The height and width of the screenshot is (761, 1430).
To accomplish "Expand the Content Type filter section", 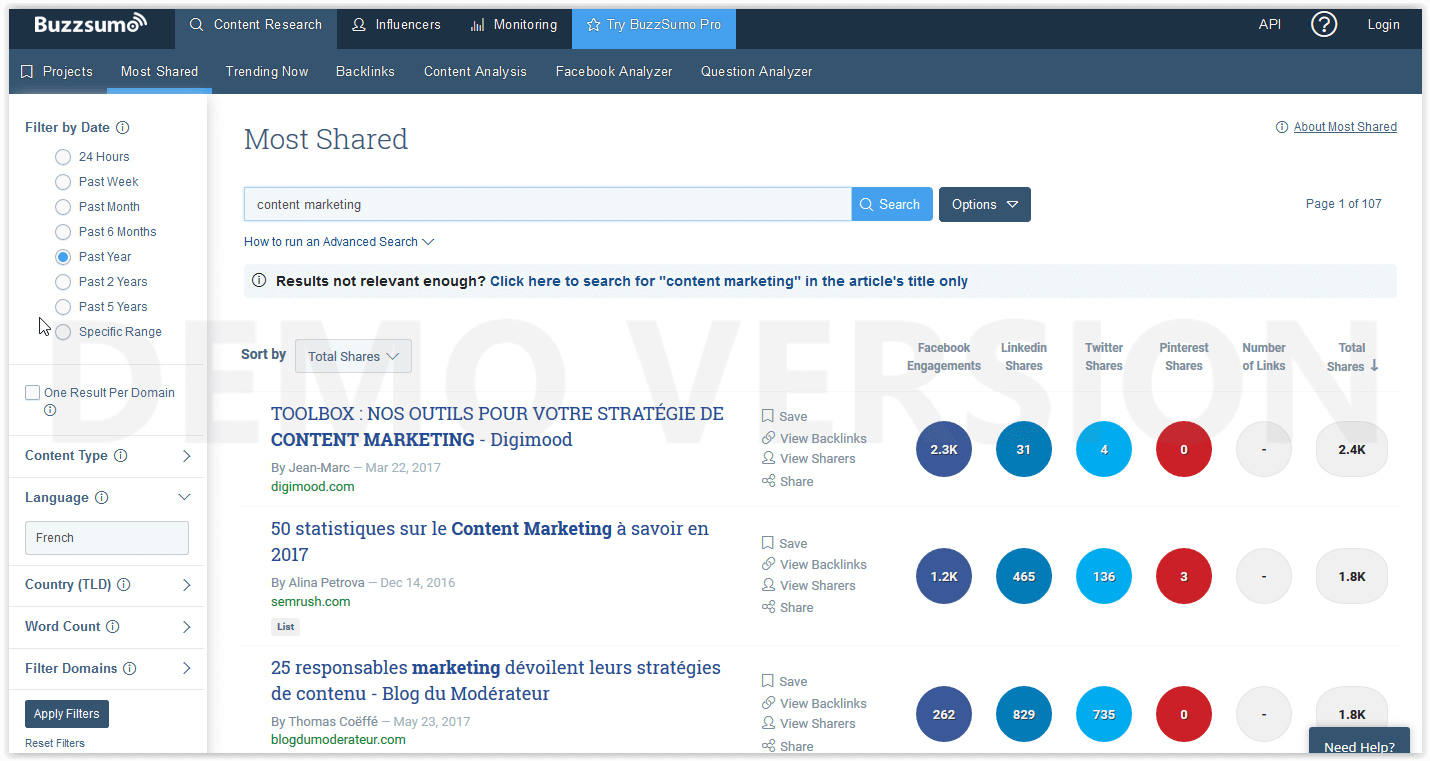I will 186,456.
